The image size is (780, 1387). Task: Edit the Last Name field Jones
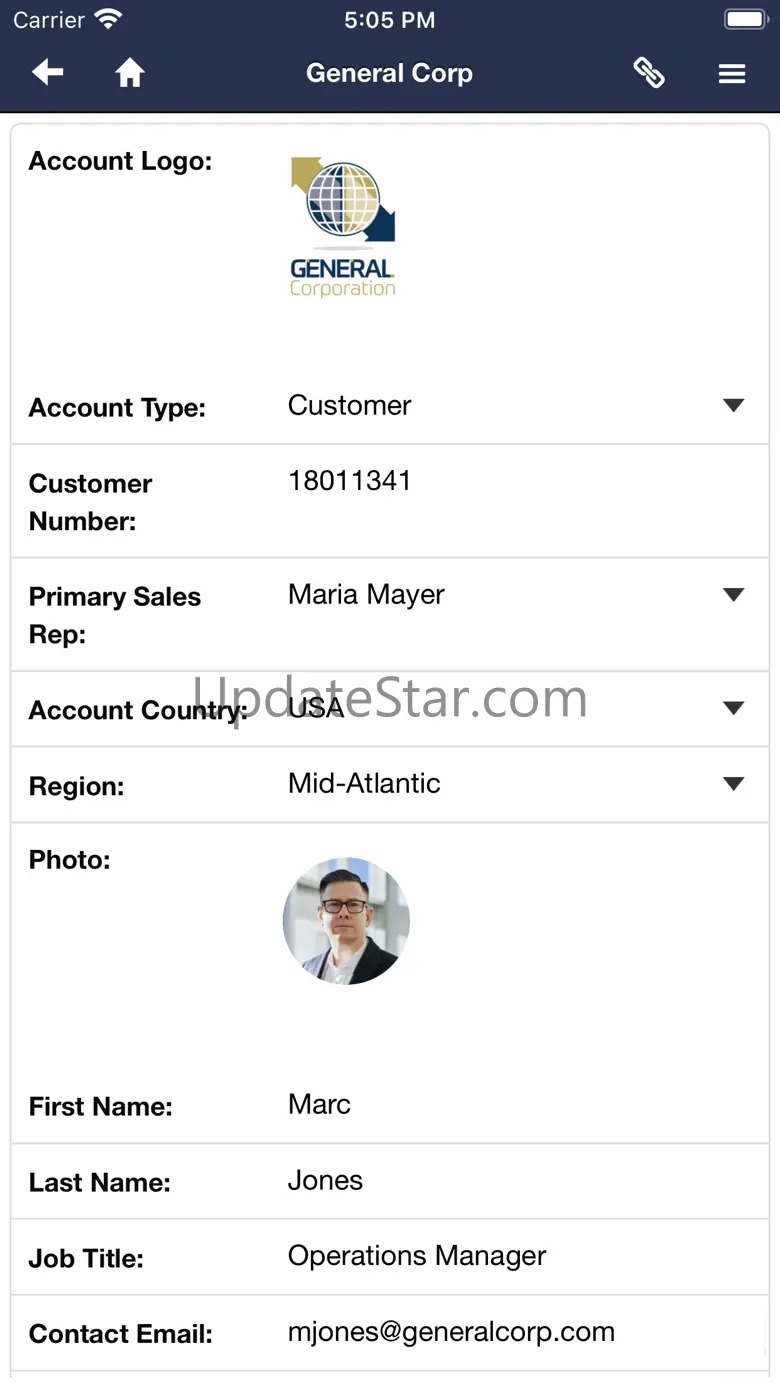coord(326,1181)
